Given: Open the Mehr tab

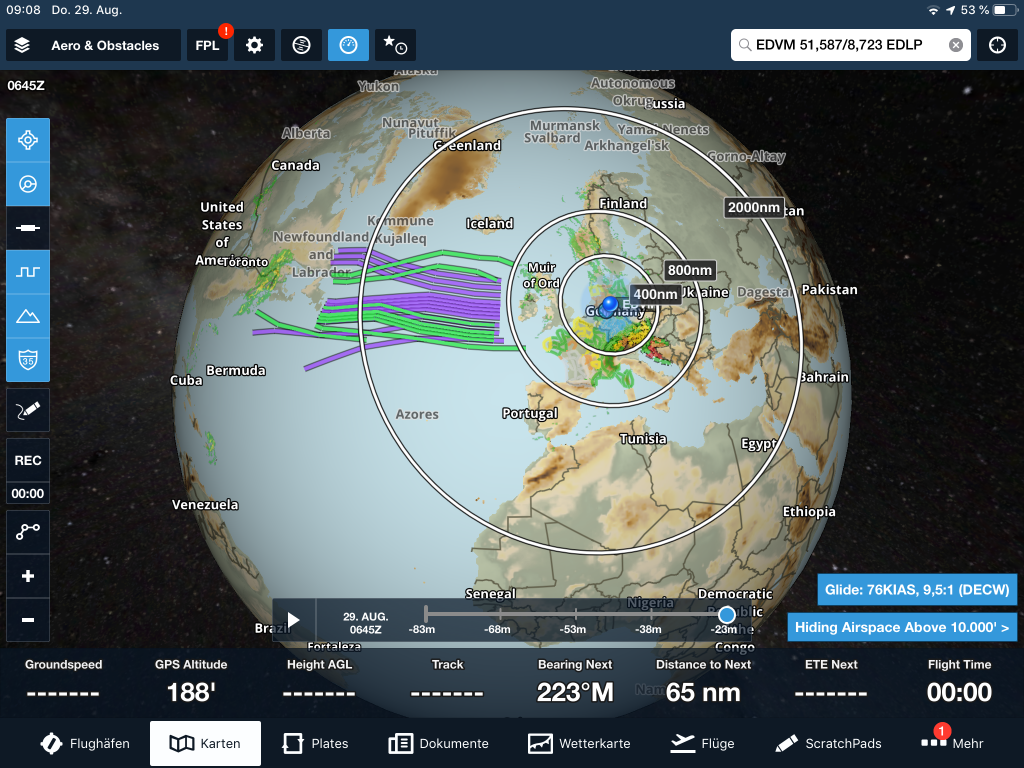Looking at the screenshot, I should click(952, 743).
